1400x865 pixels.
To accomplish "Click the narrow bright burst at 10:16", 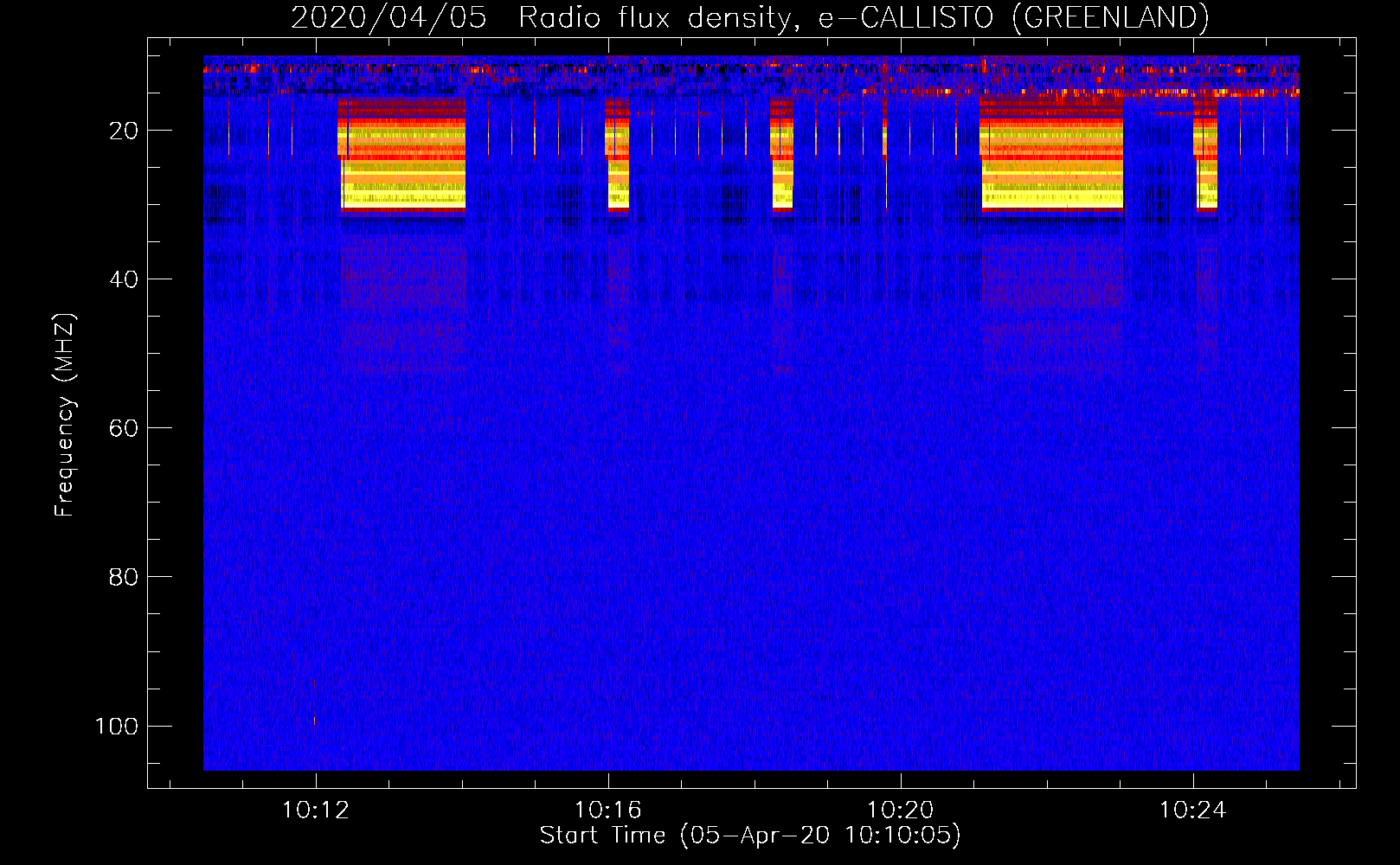I will (618, 155).
